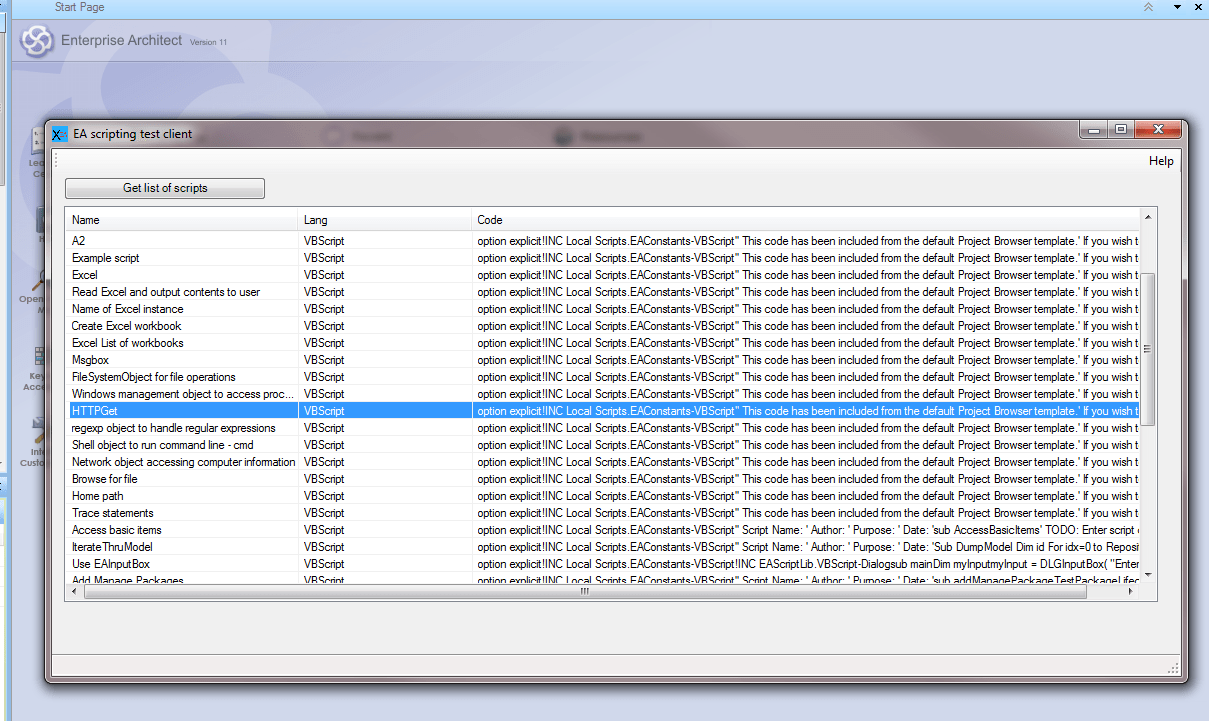The image size is (1209, 721).
Task: Select the Excel script name
Action: point(85,275)
